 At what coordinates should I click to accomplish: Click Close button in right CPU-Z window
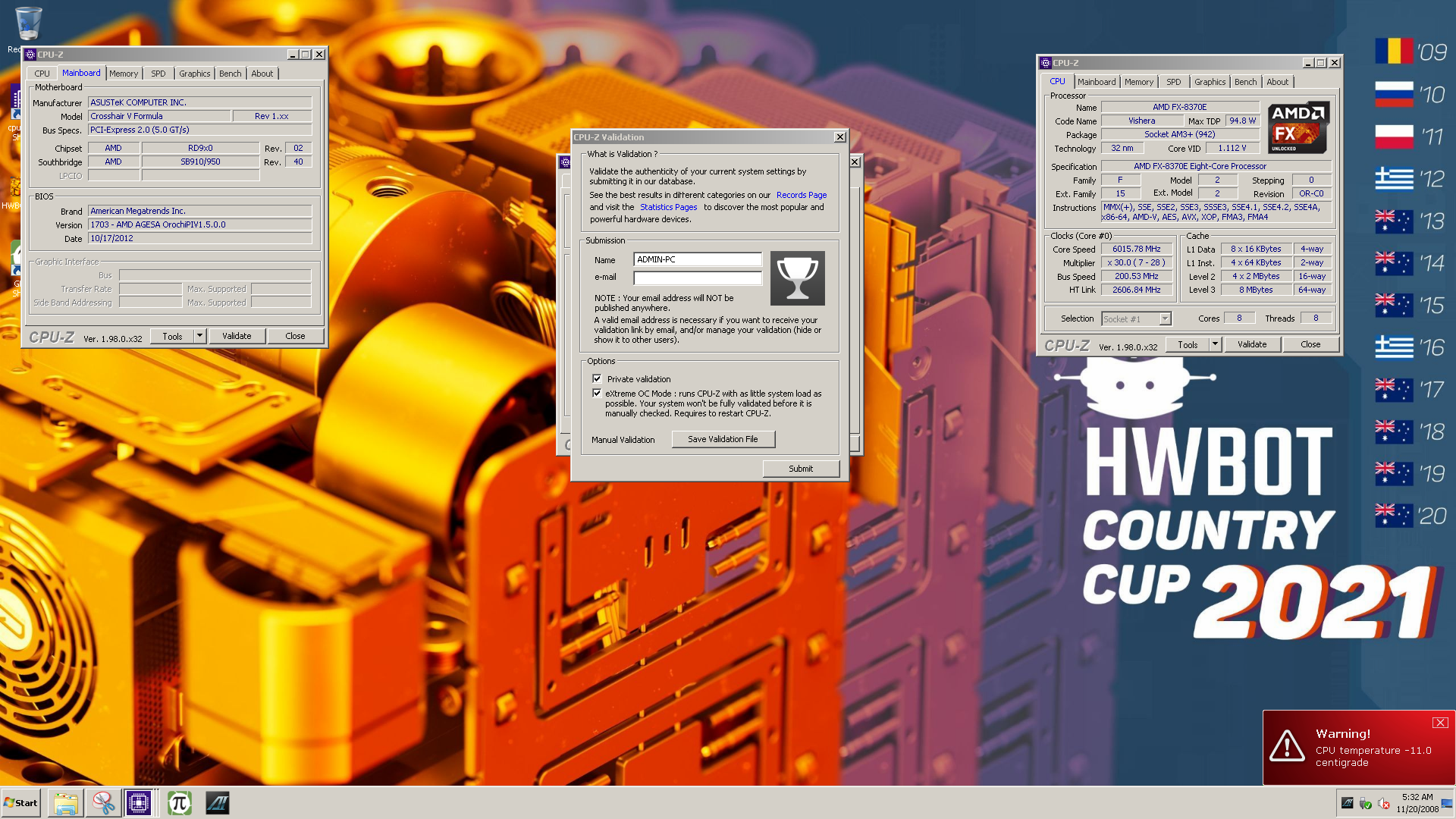(1311, 344)
